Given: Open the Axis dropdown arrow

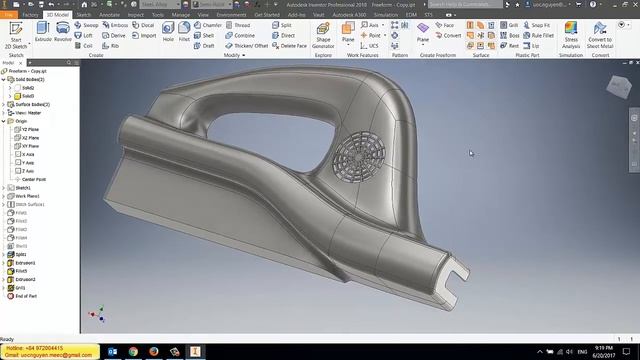Looking at the screenshot, I should click(x=383, y=25).
